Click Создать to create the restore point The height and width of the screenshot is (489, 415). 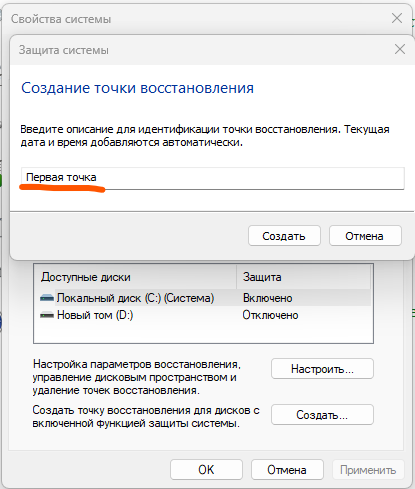pos(284,236)
